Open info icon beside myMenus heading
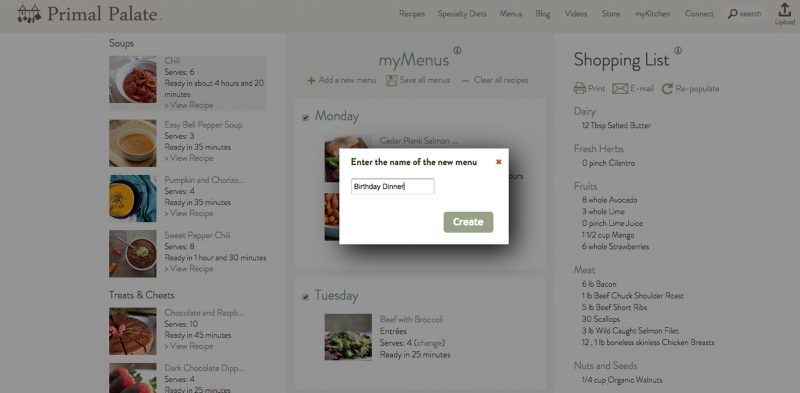800x393 pixels. (x=457, y=51)
